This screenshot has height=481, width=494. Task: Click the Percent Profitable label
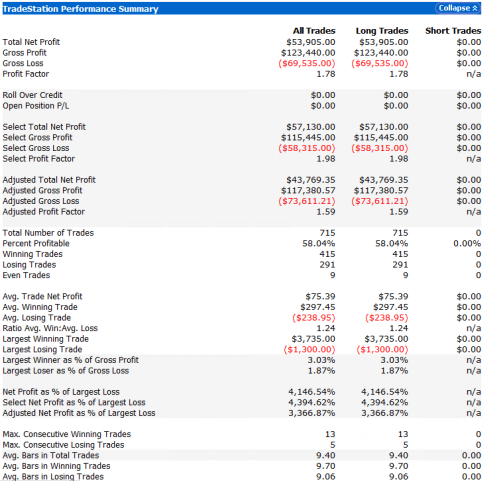(x=36, y=243)
